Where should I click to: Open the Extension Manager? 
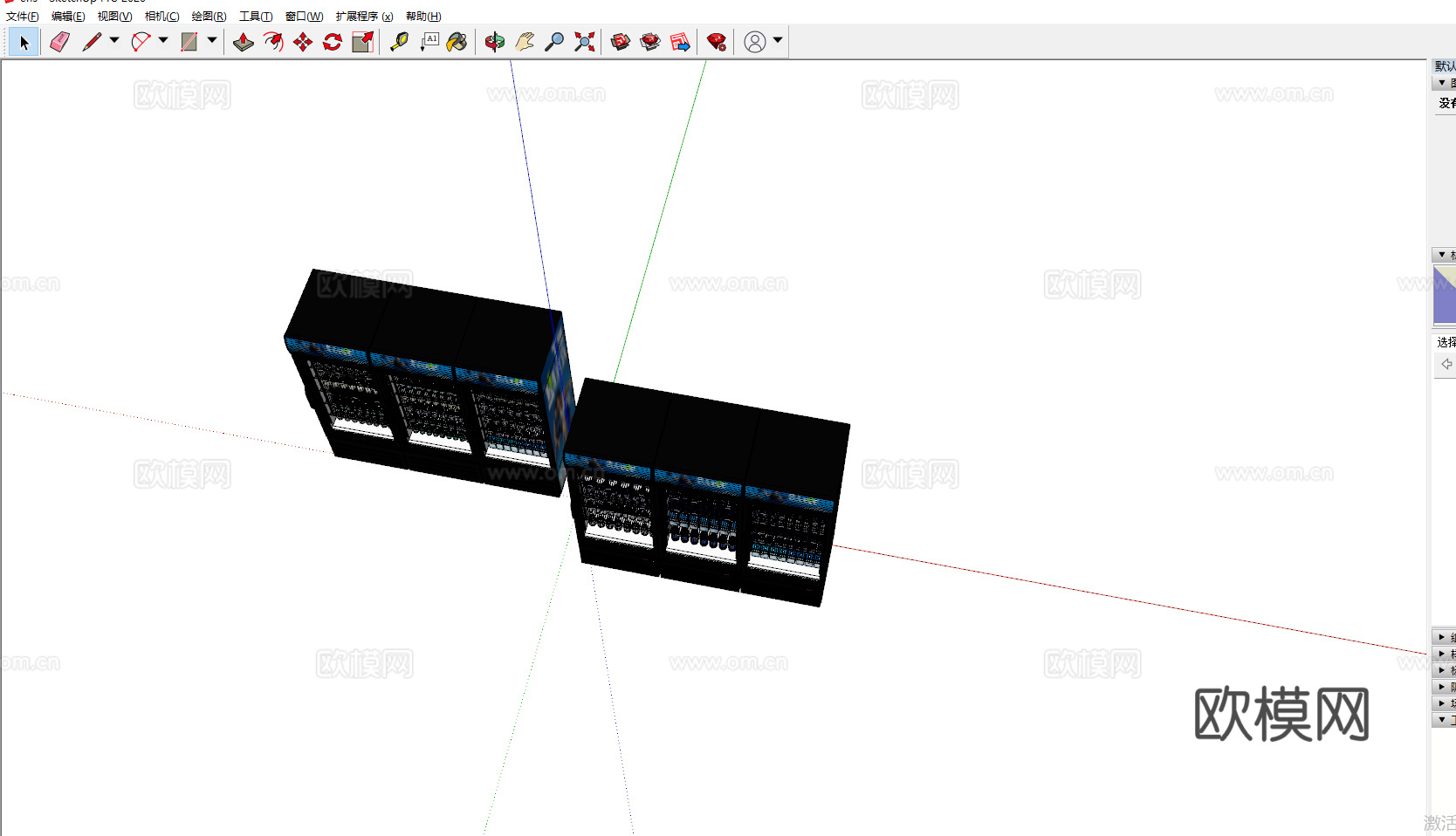717,42
